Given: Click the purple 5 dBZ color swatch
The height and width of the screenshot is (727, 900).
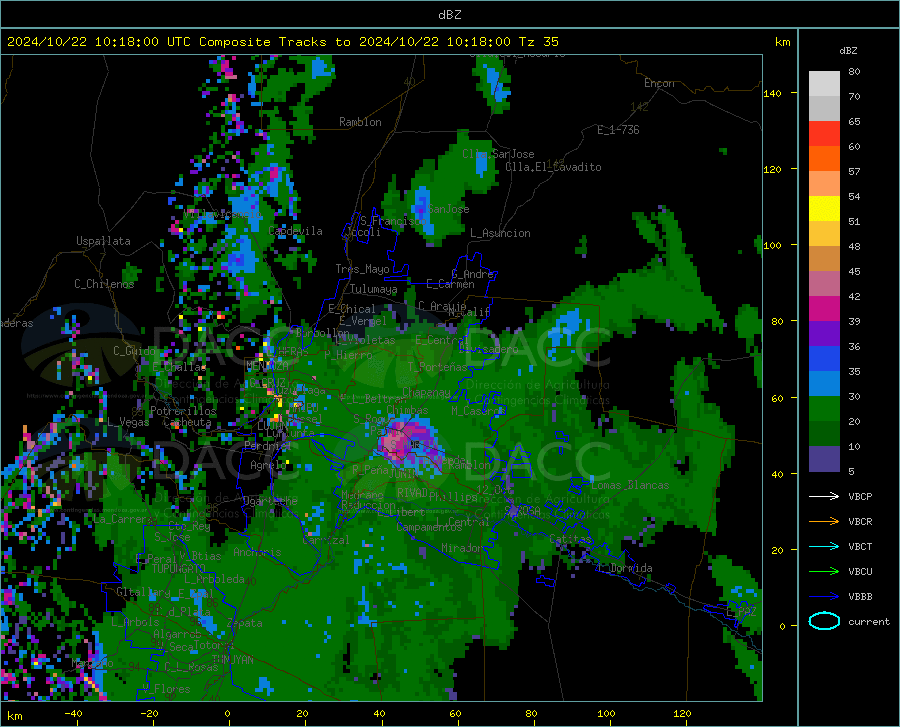Looking at the screenshot, I should pyautogui.click(x=824, y=458).
